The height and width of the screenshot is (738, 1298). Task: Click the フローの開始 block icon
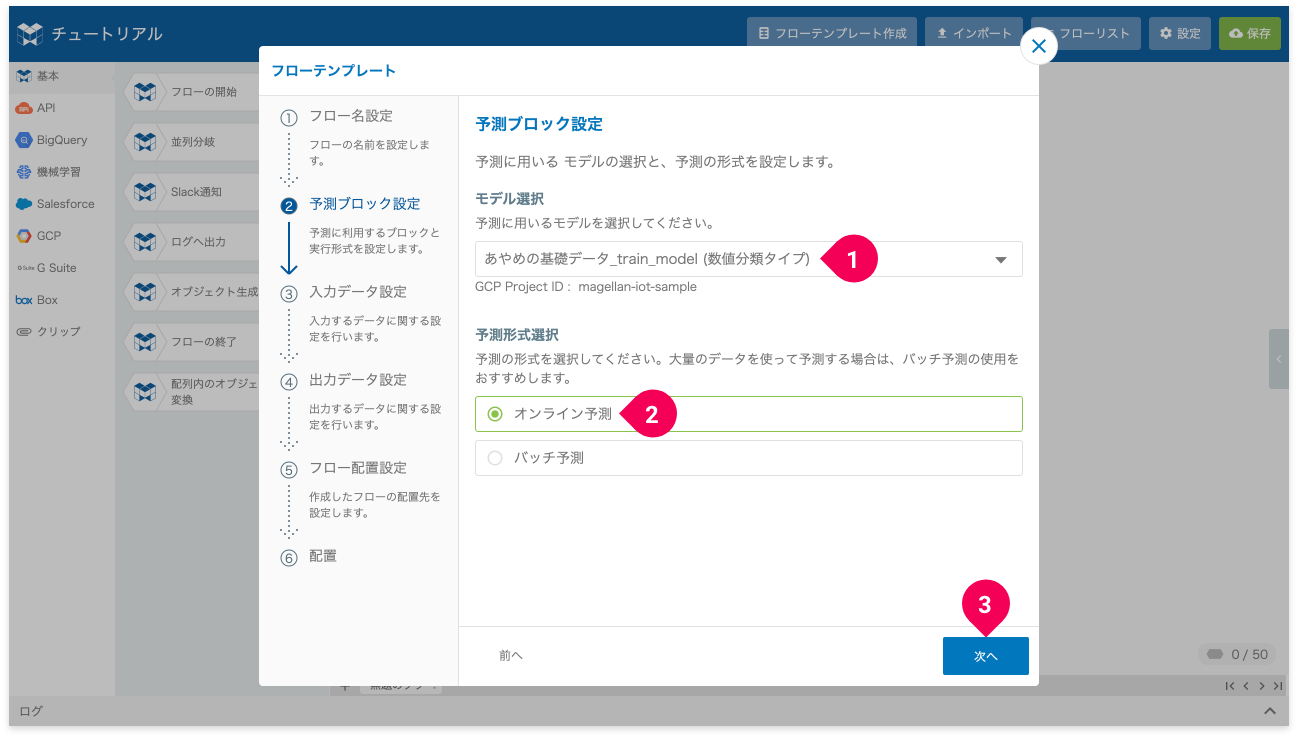coord(145,92)
